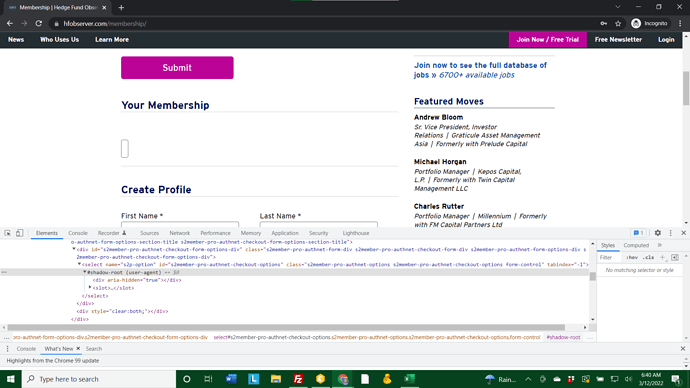Open the Performance tab

pos(215,233)
